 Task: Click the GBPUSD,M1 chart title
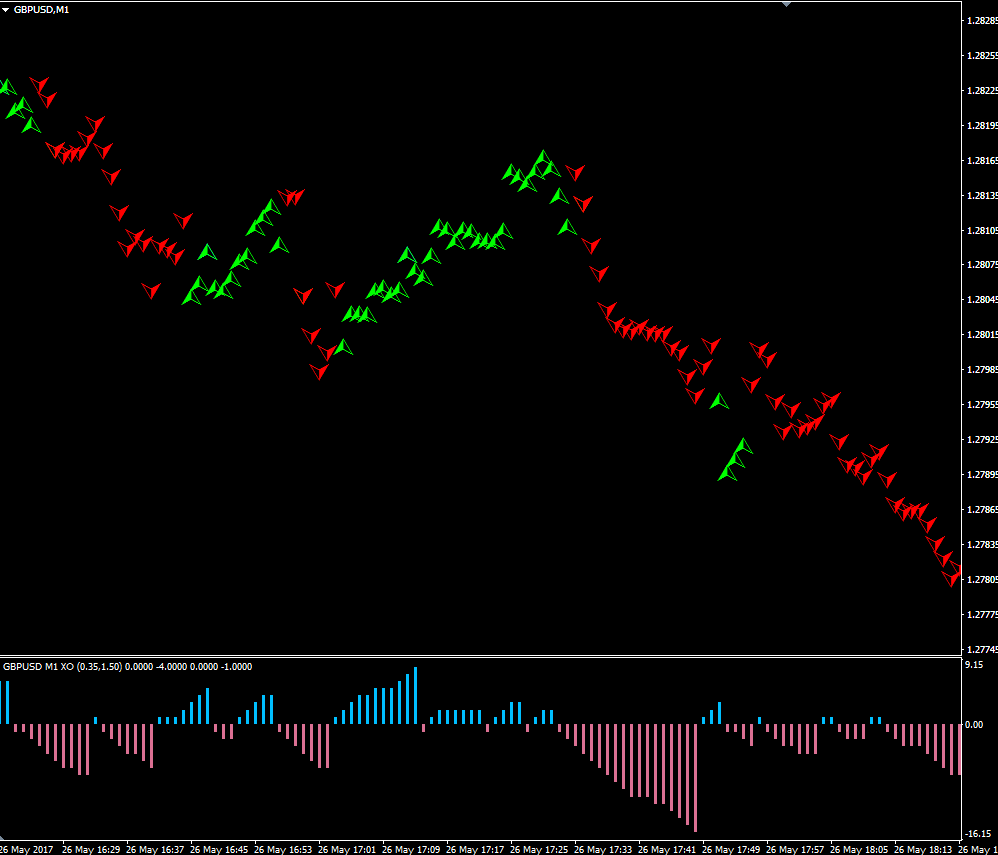point(41,10)
